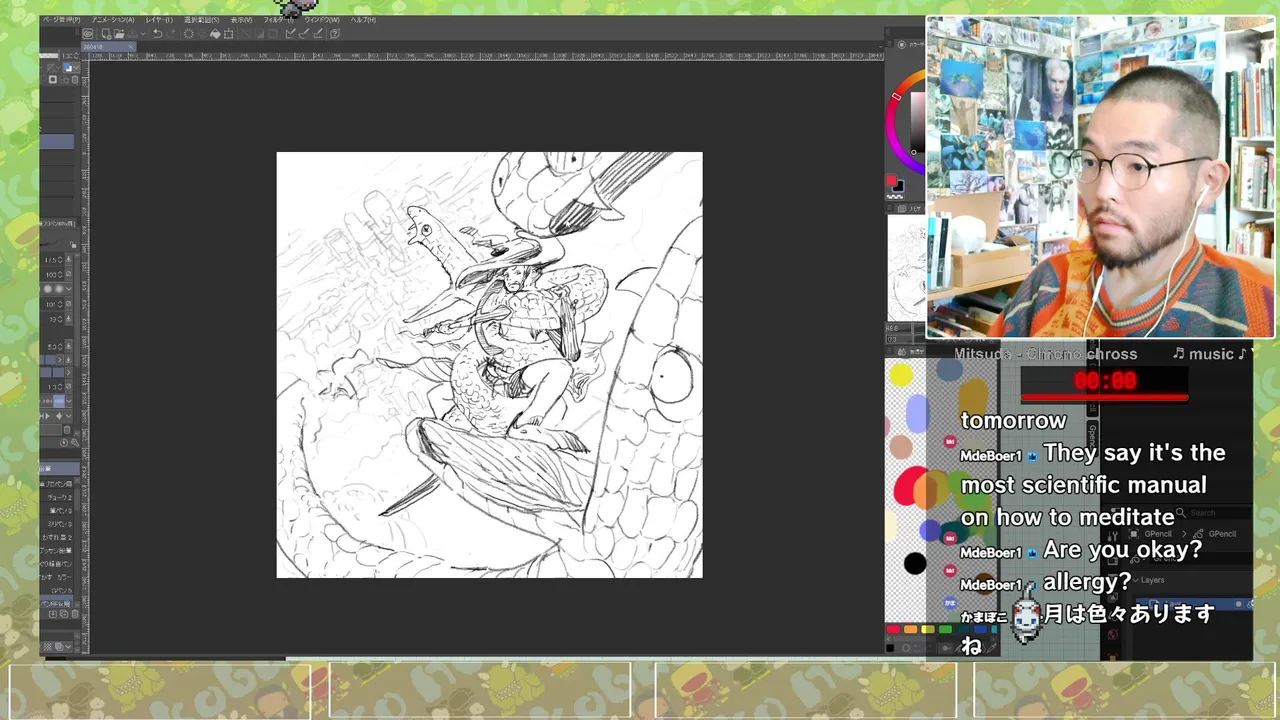
Task: Open the レイヤー(L) menu
Action: (x=159, y=20)
